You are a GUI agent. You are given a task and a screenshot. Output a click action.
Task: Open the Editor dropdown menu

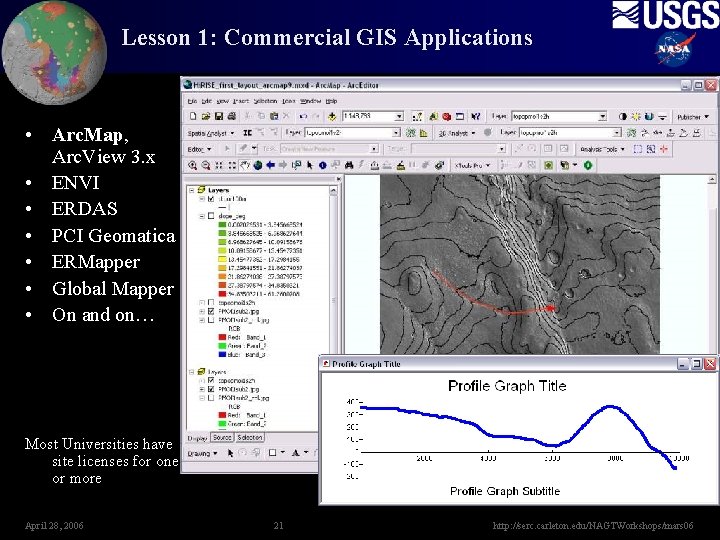click(199, 149)
